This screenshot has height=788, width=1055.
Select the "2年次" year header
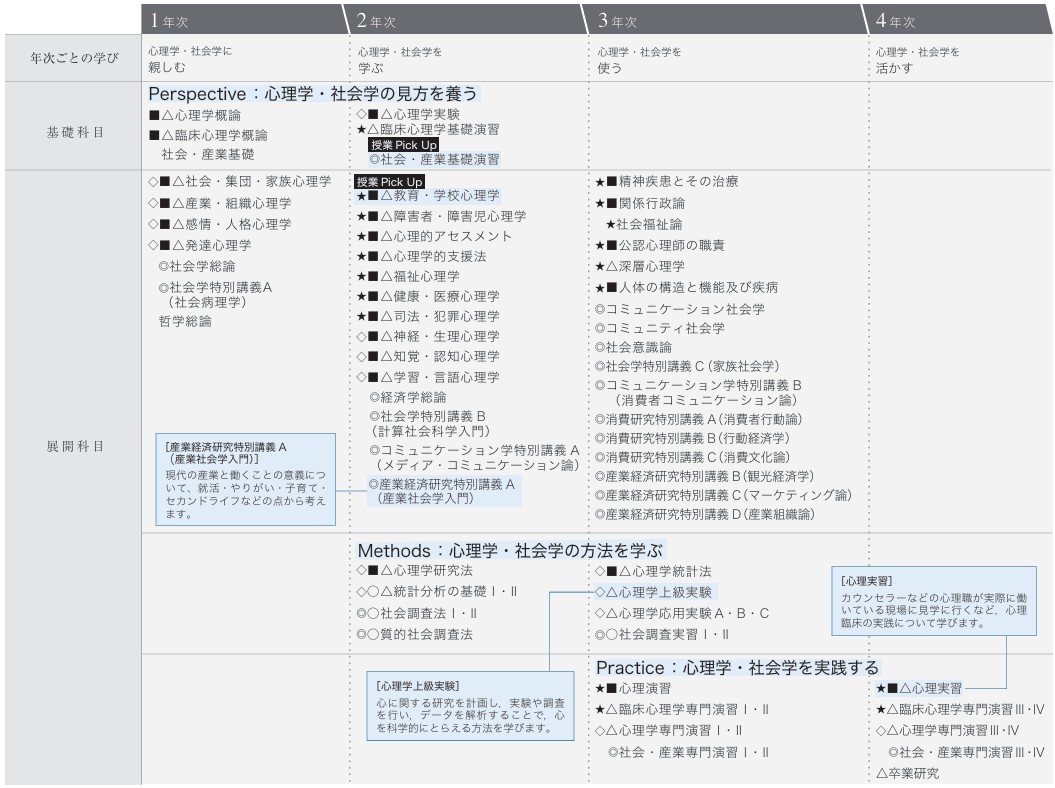[376, 21]
